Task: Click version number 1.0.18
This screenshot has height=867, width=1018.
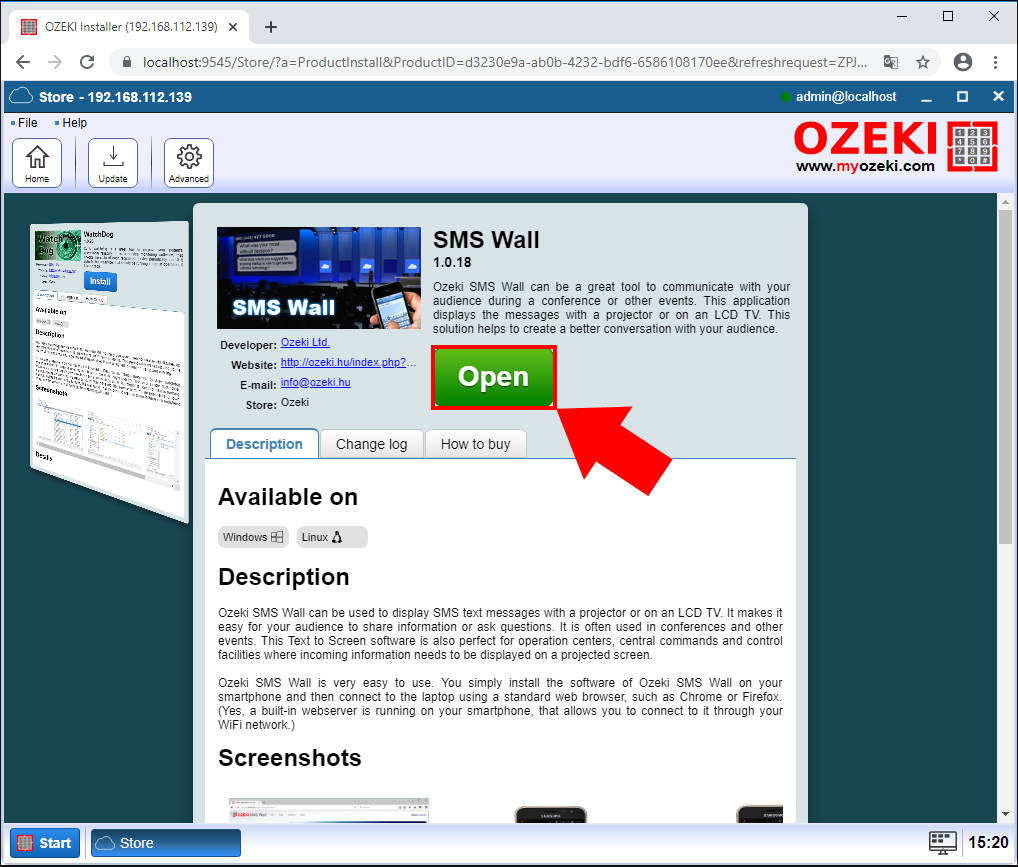Action: (452, 262)
